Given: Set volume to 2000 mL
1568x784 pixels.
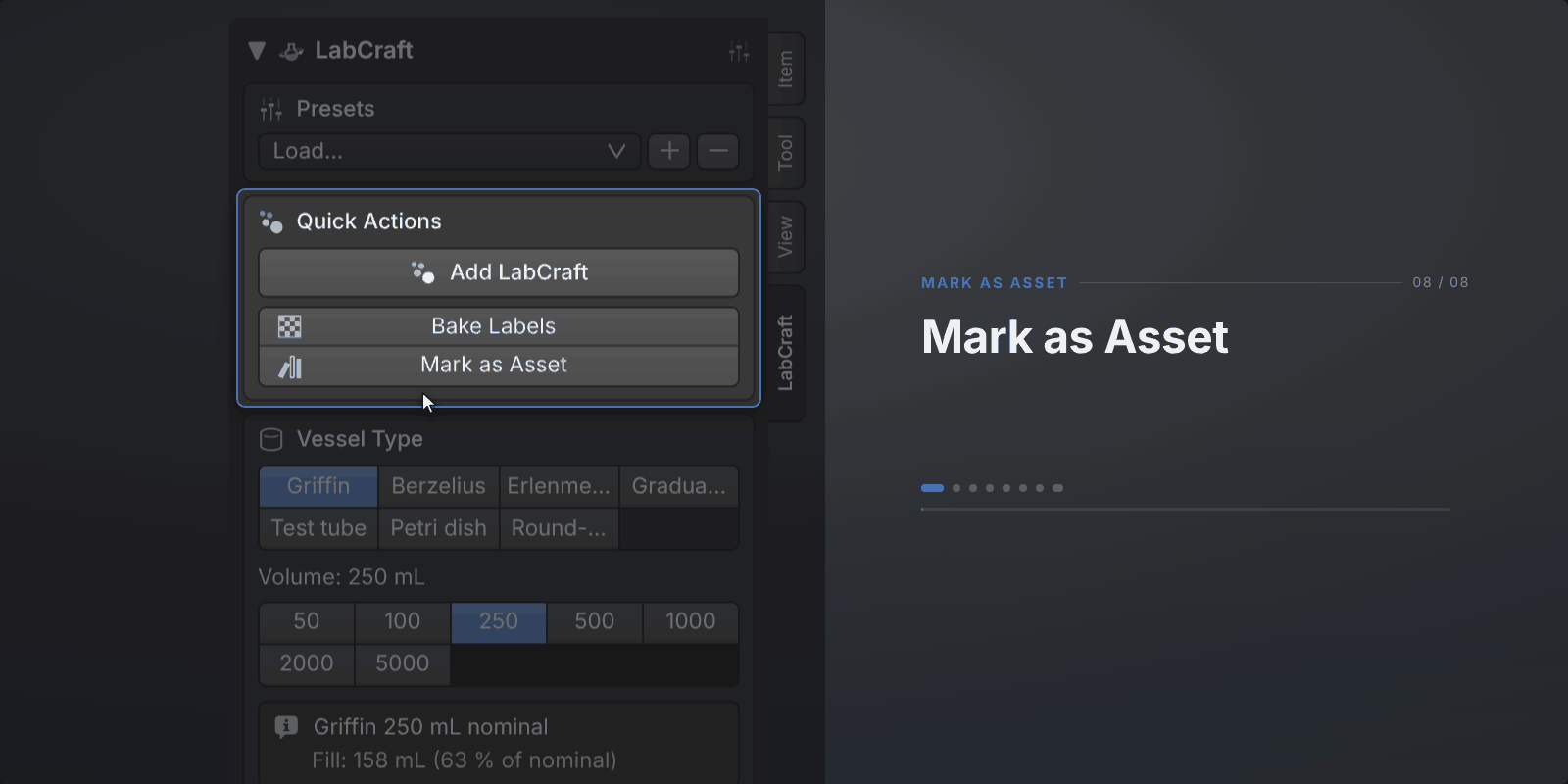Looking at the screenshot, I should 307,663.
